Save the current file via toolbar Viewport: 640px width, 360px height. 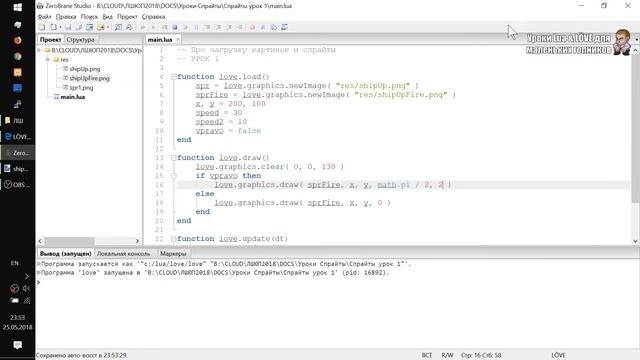(x=68, y=27)
